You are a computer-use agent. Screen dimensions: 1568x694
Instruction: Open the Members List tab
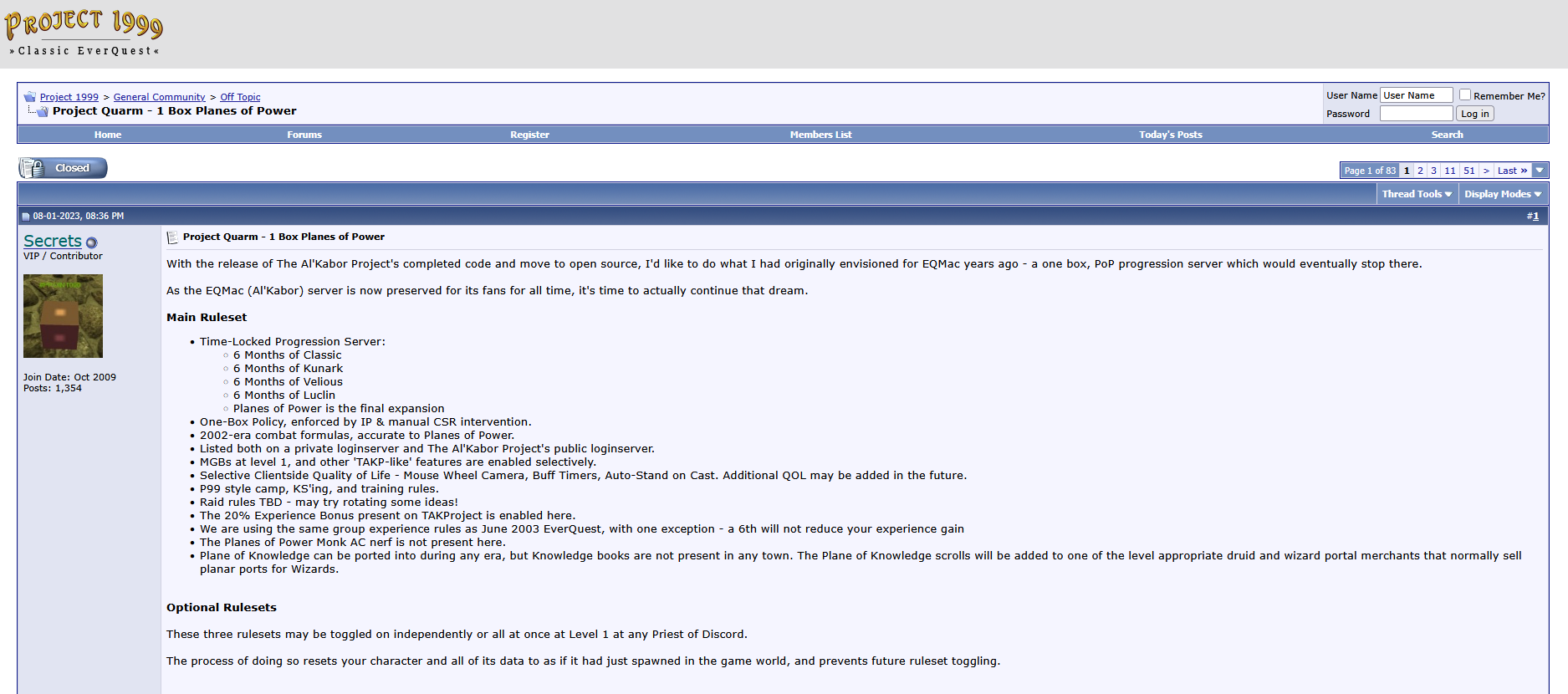tap(821, 135)
